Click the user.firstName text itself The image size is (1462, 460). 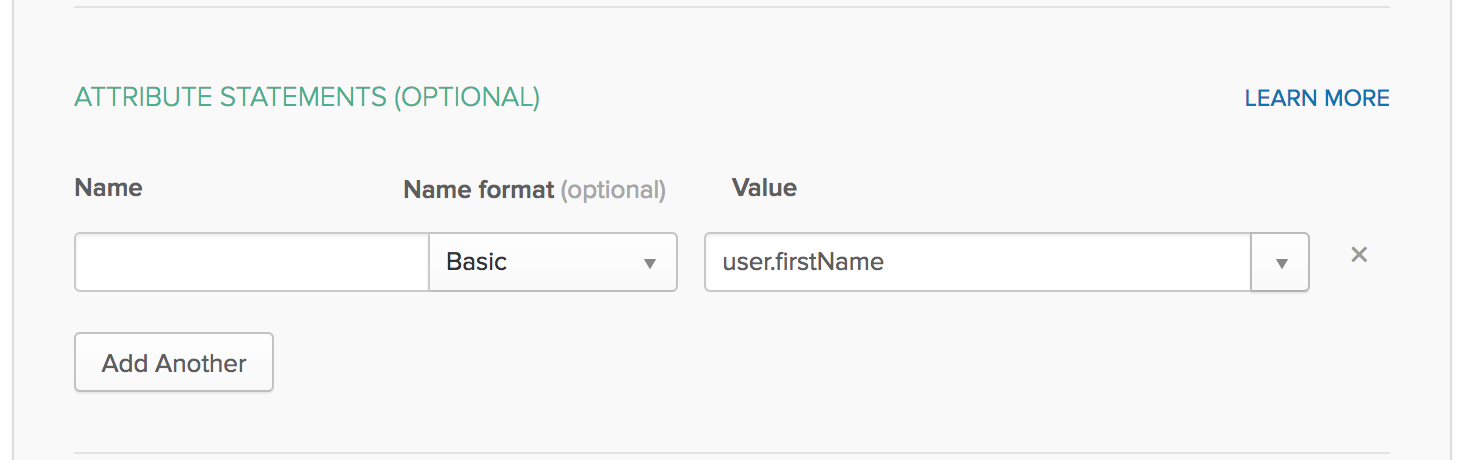802,262
